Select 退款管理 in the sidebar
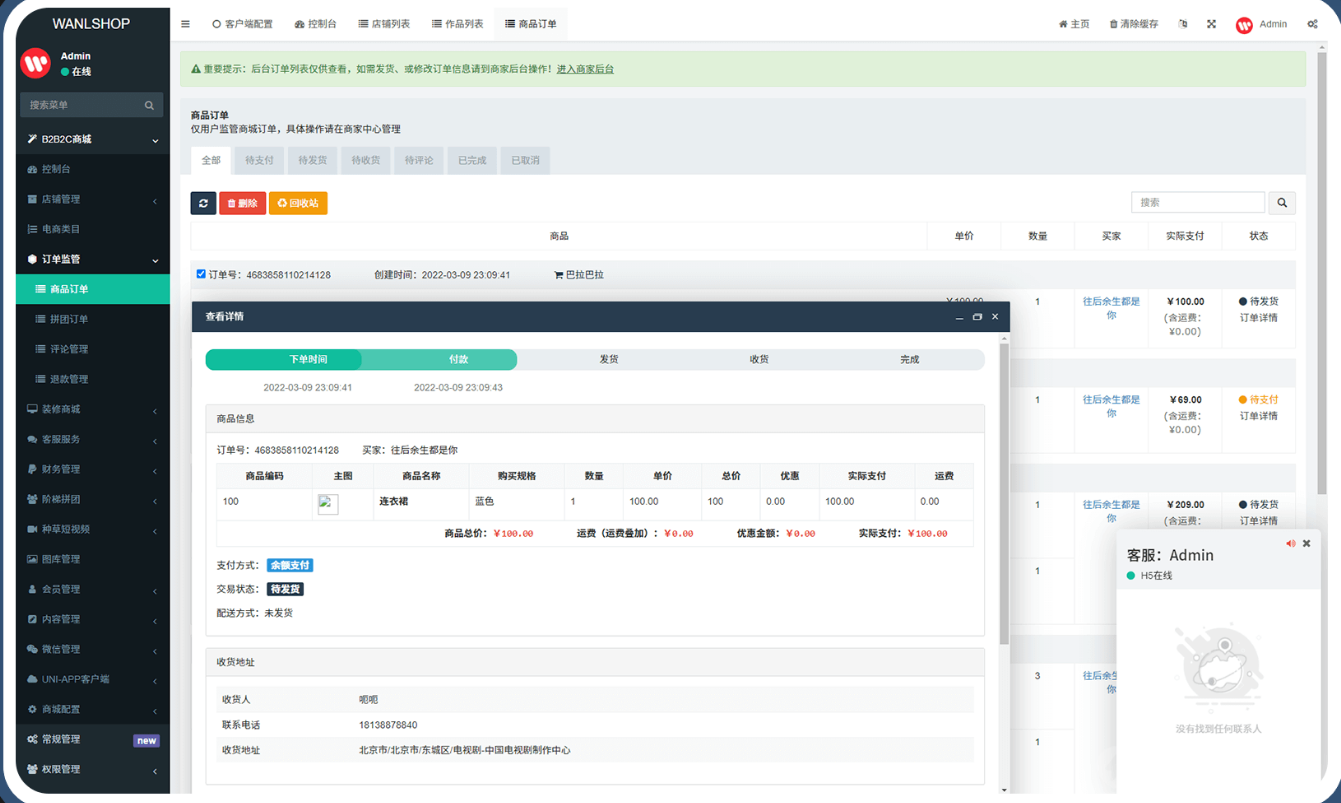Viewport: 1341px width, 803px height. point(93,379)
